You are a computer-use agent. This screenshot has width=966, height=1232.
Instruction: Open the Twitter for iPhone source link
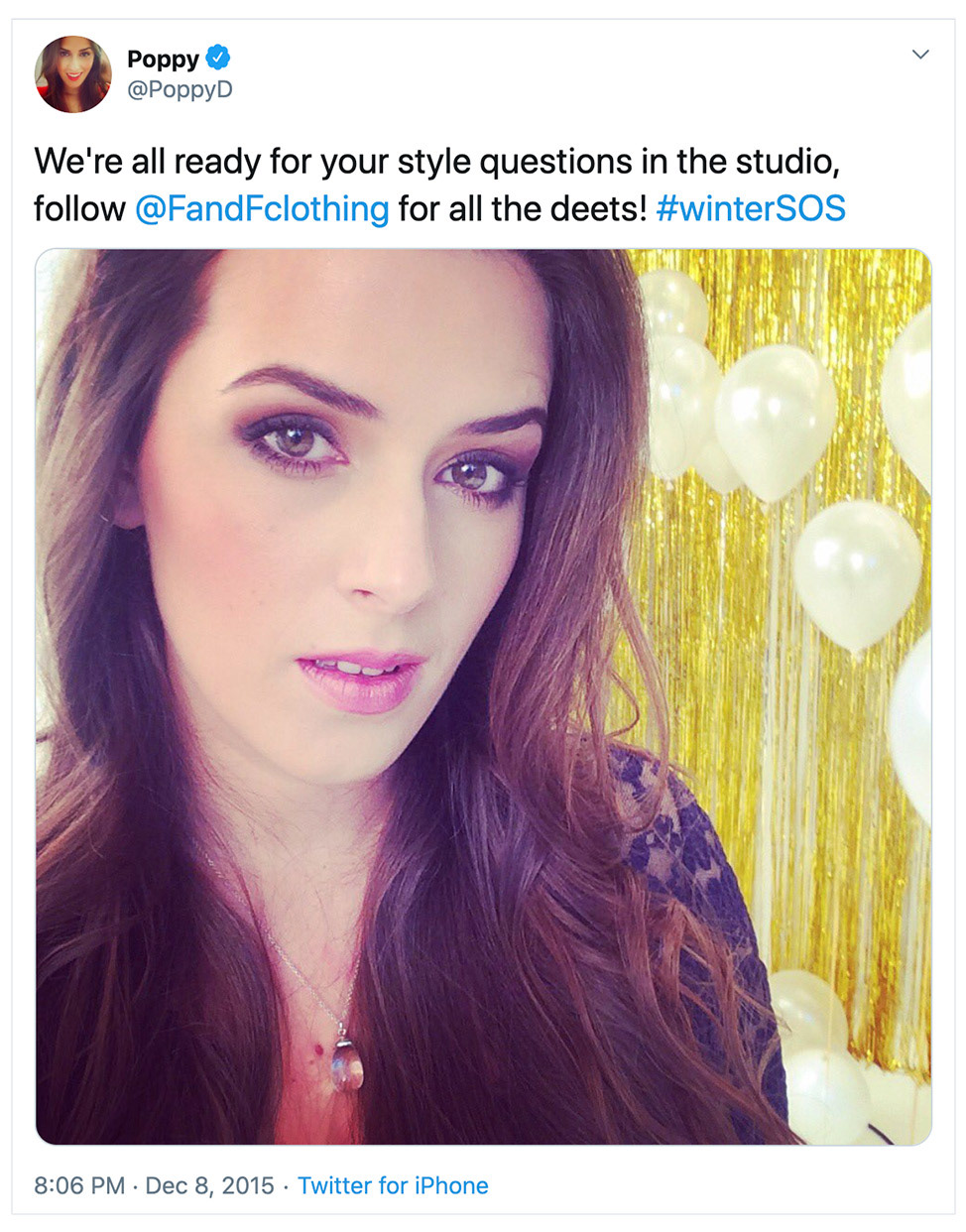click(x=393, y=1185)
